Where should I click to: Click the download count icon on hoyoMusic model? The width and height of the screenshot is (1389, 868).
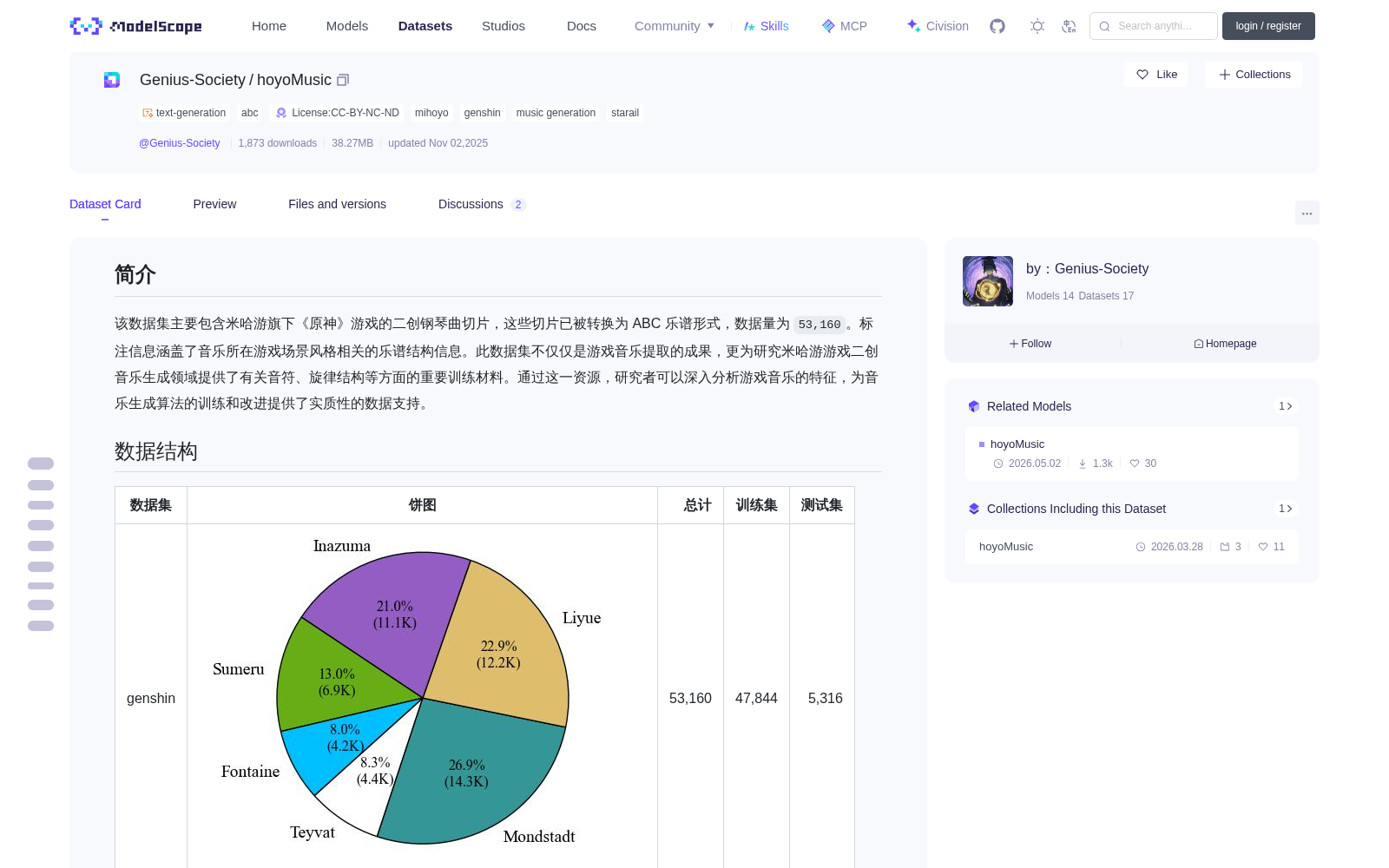1083,464
